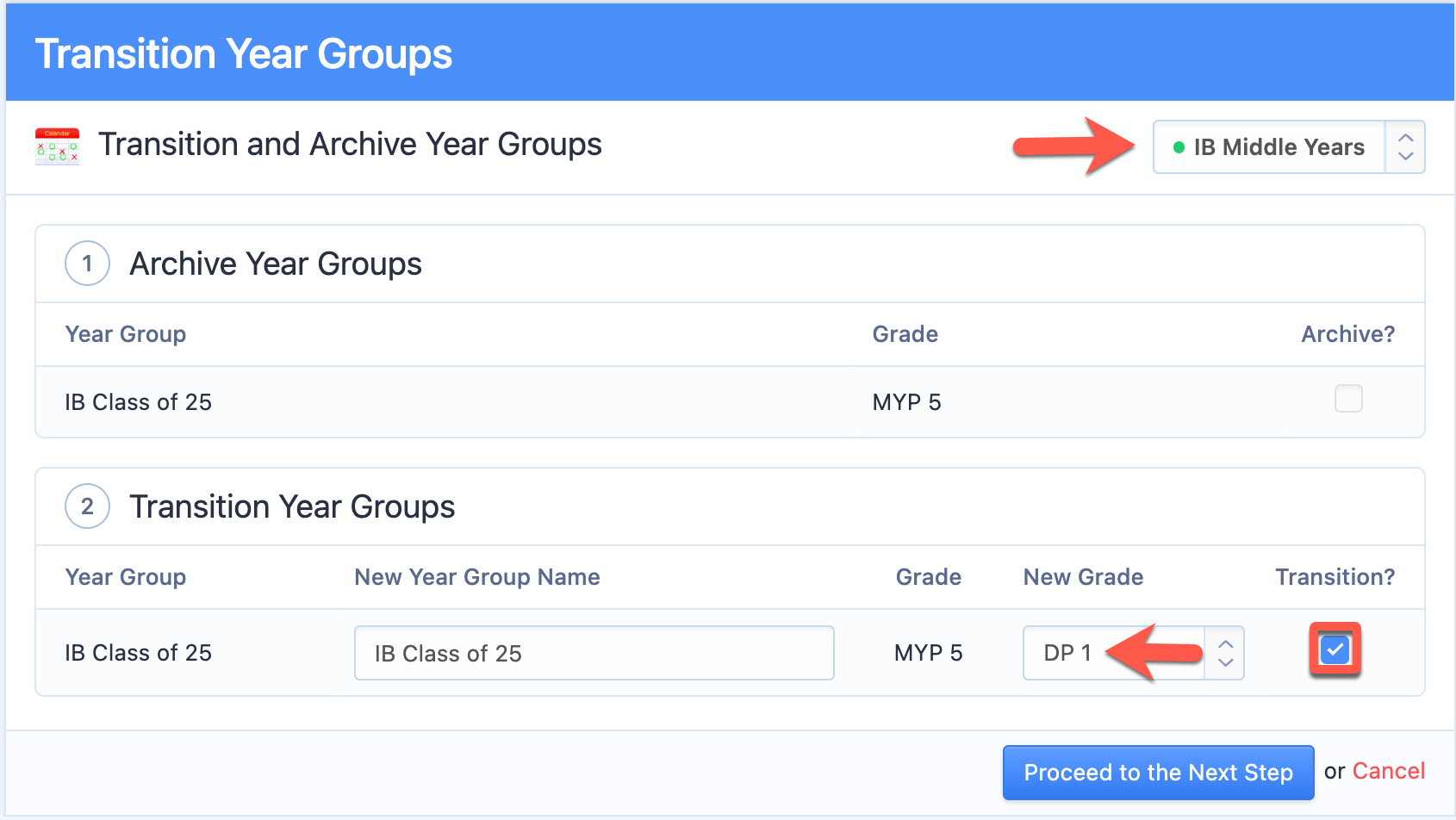The height and width of the screenshot is (820, 1456).
Task: Click the red Cancel link
Action: (x=1389, y=771)
